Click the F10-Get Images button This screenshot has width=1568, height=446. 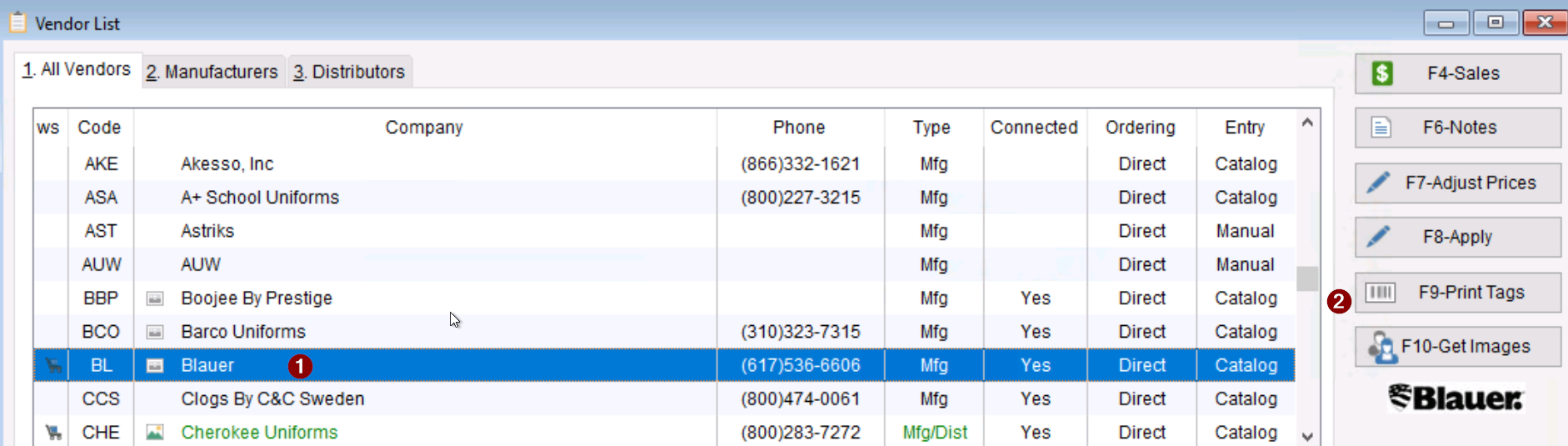[x=1457, y=347]
